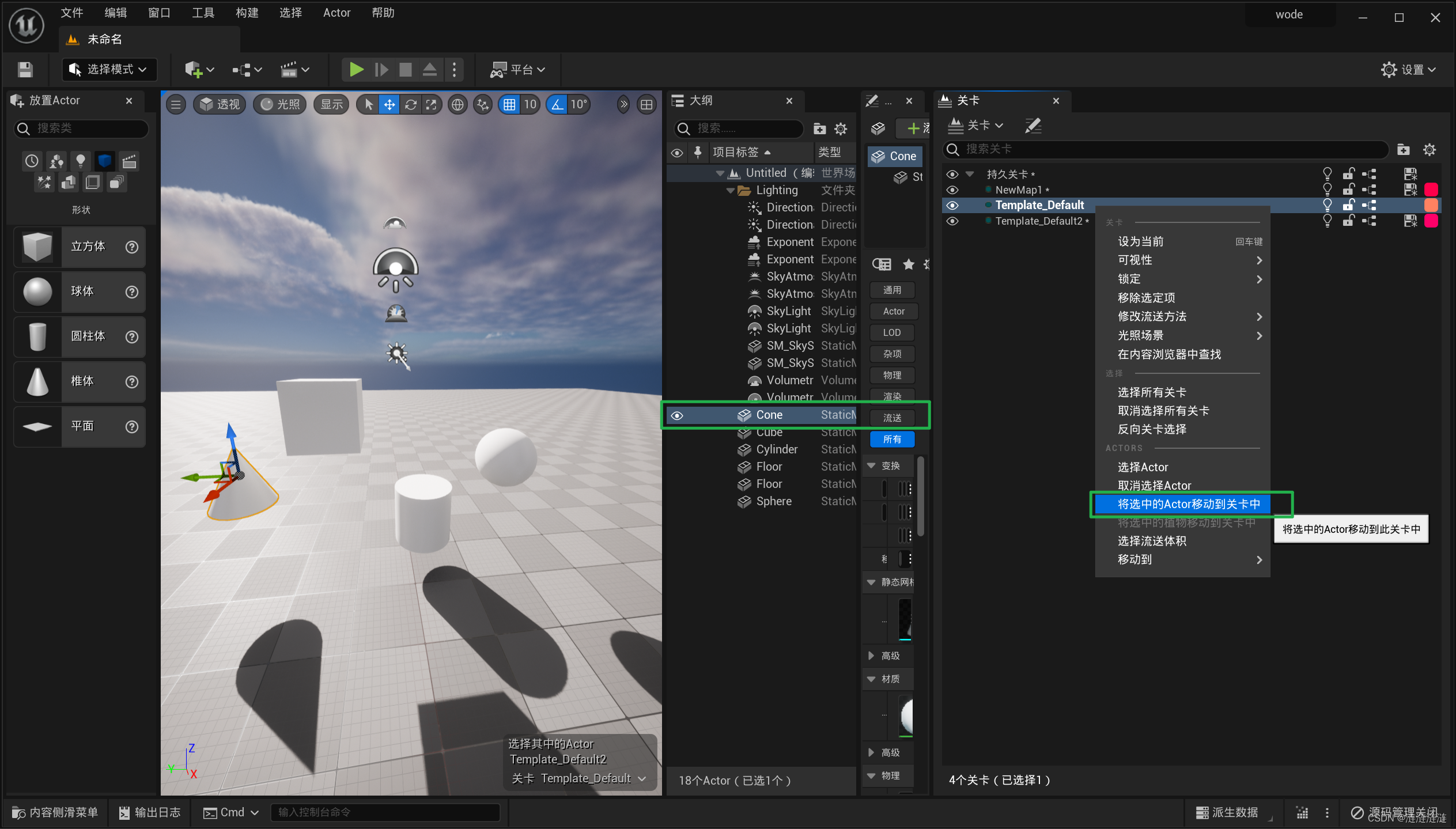
Task: Choose 将选中的Actor移动到关卡中 menu entry
Action: click(x=1188, y=504)
